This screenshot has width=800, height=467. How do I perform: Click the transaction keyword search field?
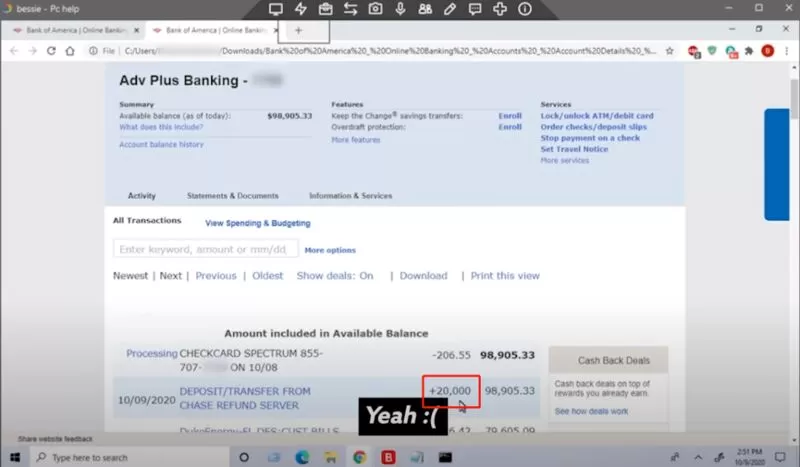tap(206, 249)
